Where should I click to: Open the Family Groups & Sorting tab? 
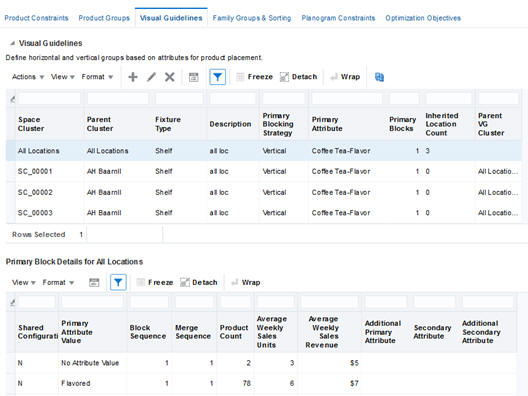tap(252, 18)
